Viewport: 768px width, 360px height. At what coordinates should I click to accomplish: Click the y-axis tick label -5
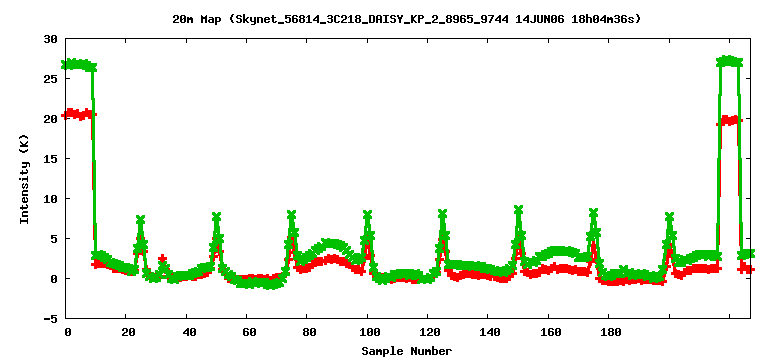pyautogui.click(x=51, y=319)
